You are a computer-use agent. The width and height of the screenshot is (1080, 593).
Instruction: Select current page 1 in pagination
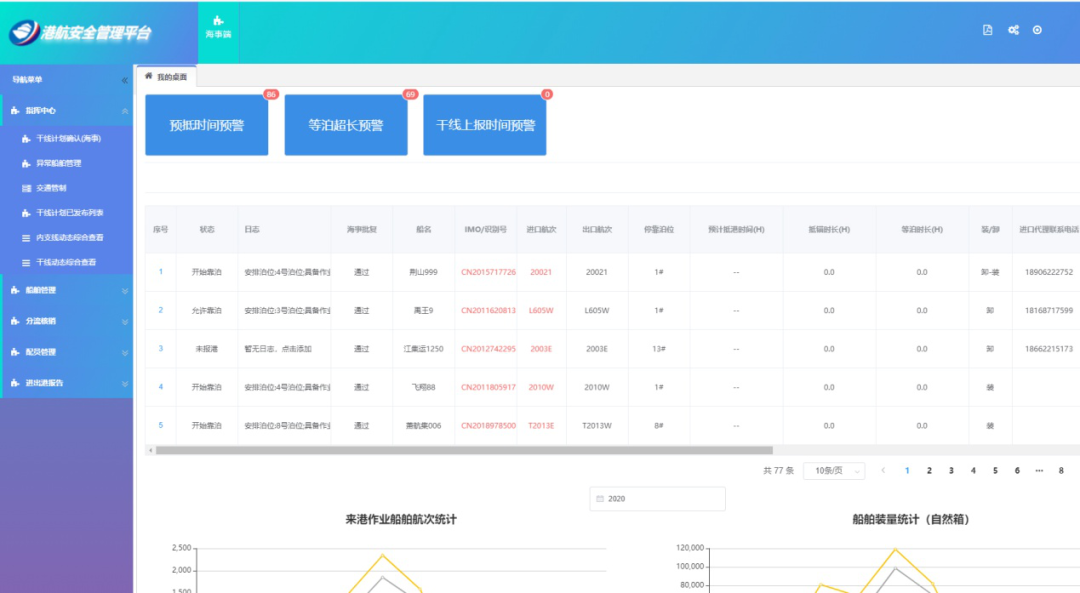point(907,470)
